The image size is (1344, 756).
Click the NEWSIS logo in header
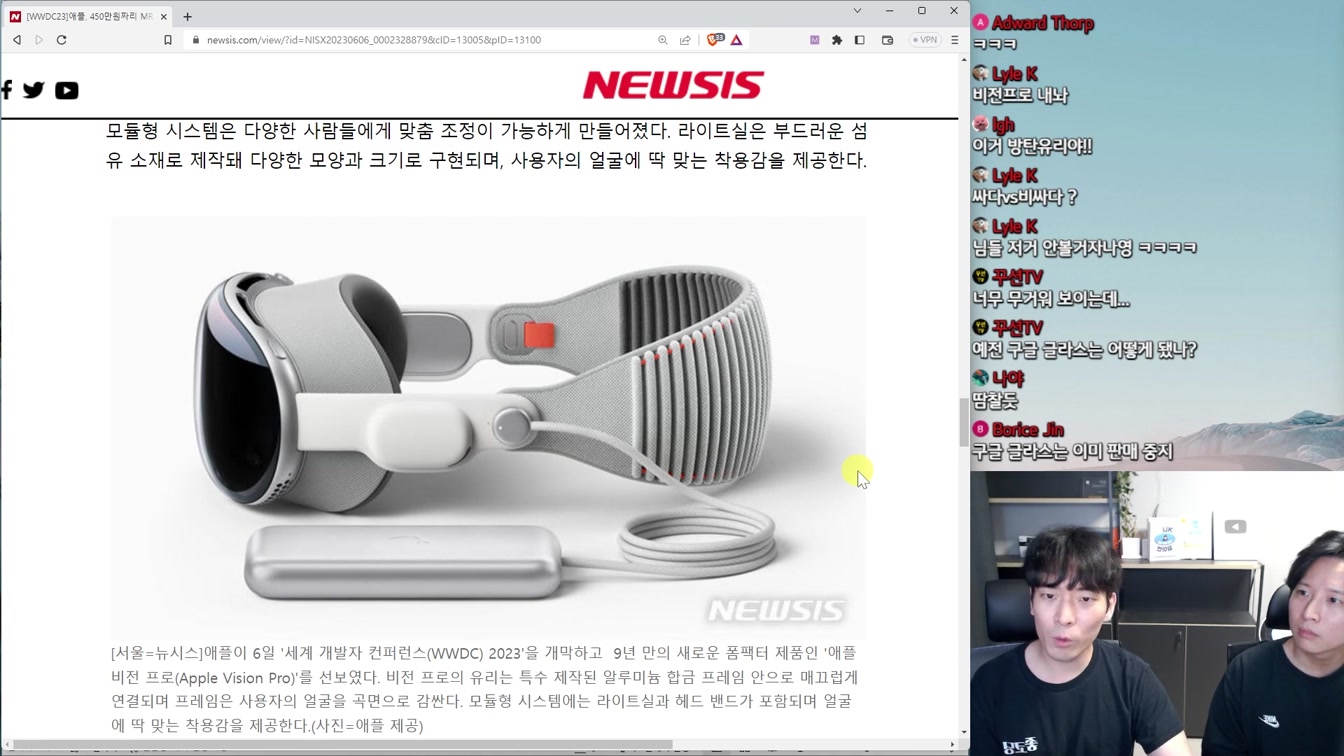[x=673, y=85]
